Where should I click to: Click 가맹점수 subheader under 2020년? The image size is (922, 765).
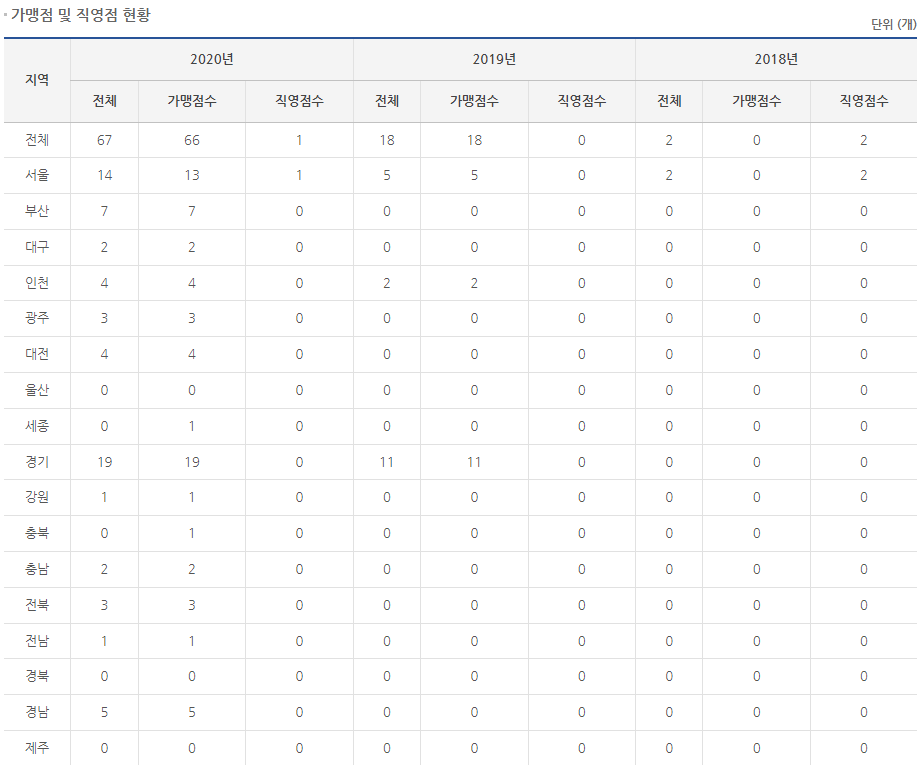tap(192, 101)
